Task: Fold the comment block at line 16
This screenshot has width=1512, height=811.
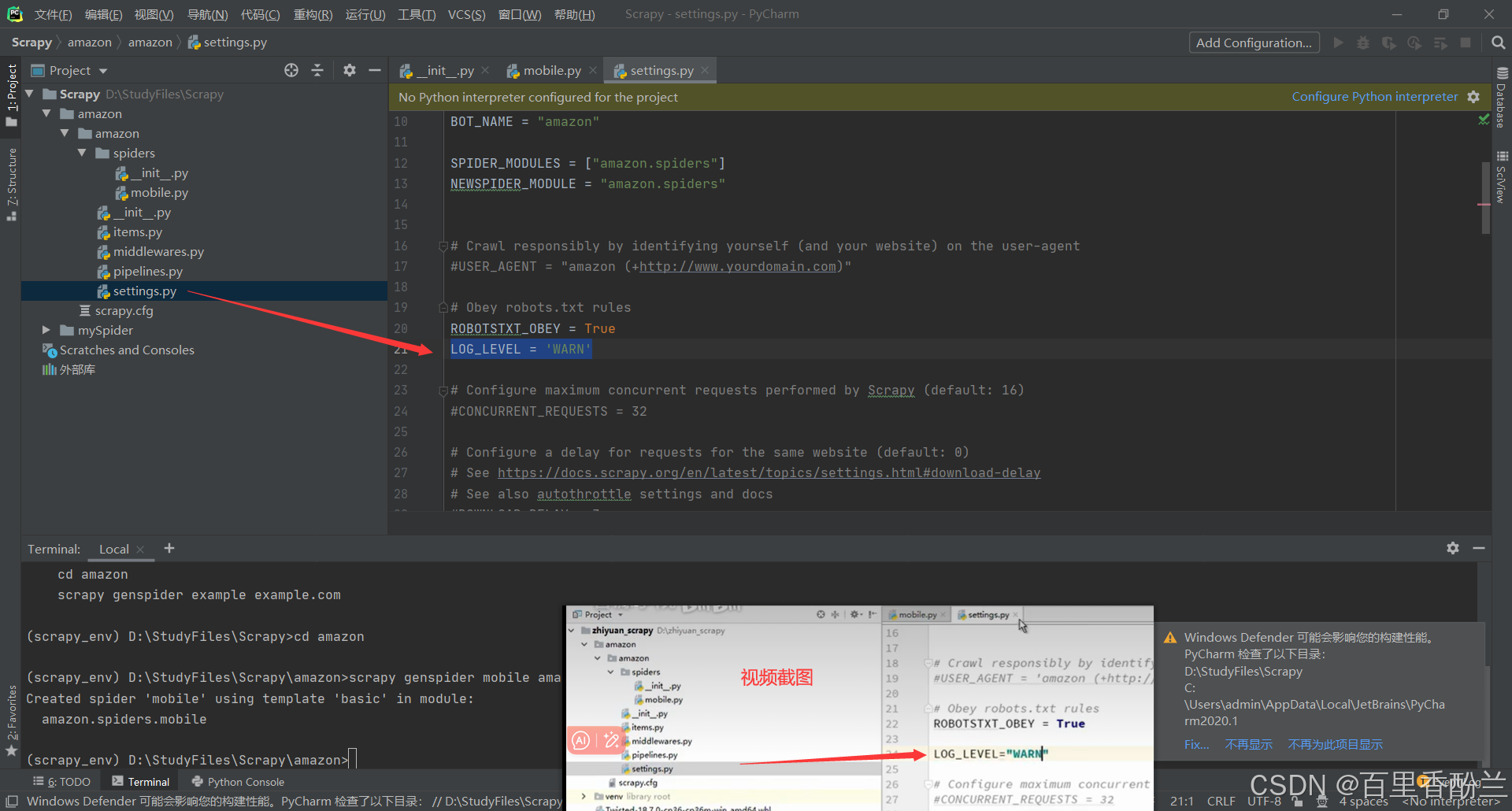Action: point(443,246)
